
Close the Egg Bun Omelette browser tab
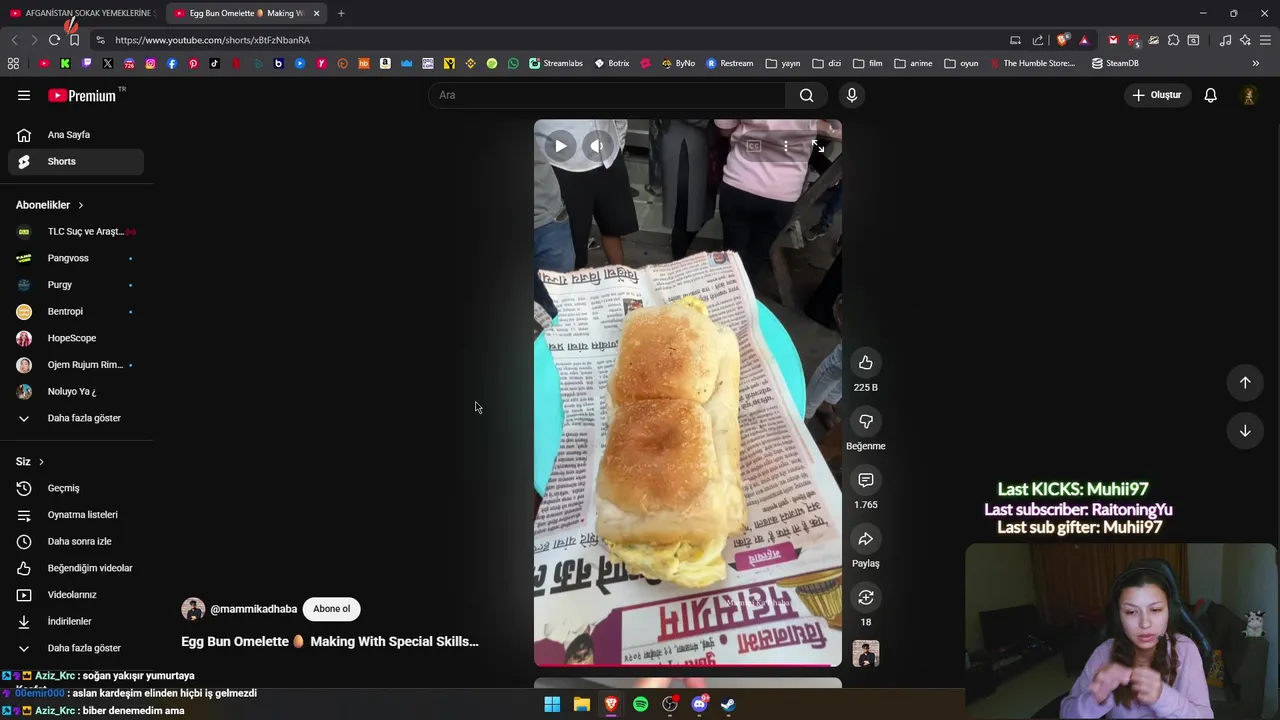pyautogui.click(x=316, y=13)
